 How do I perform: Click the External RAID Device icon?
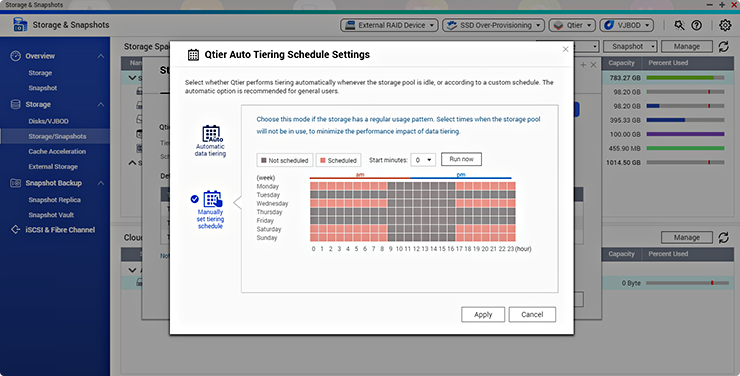point(350,25)
